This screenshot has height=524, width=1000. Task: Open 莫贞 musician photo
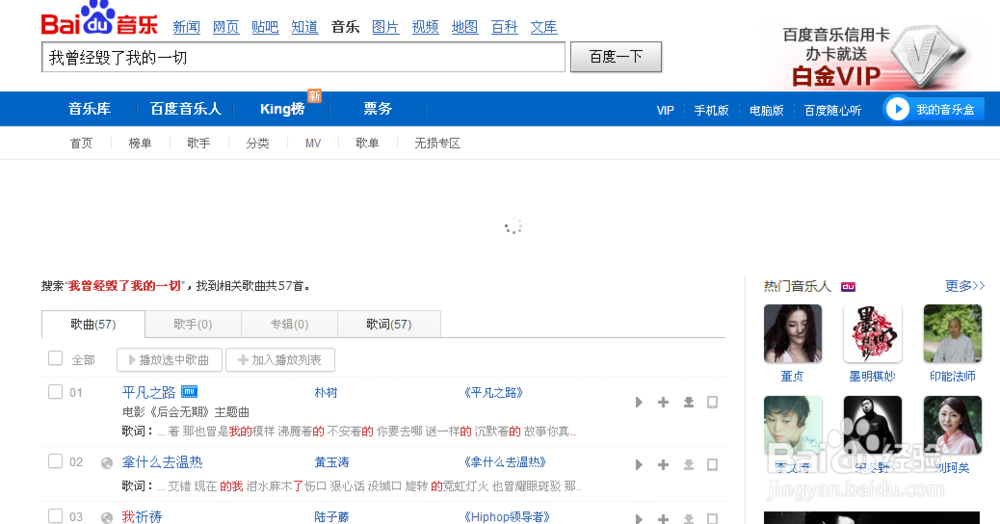(x=793, y=333)
